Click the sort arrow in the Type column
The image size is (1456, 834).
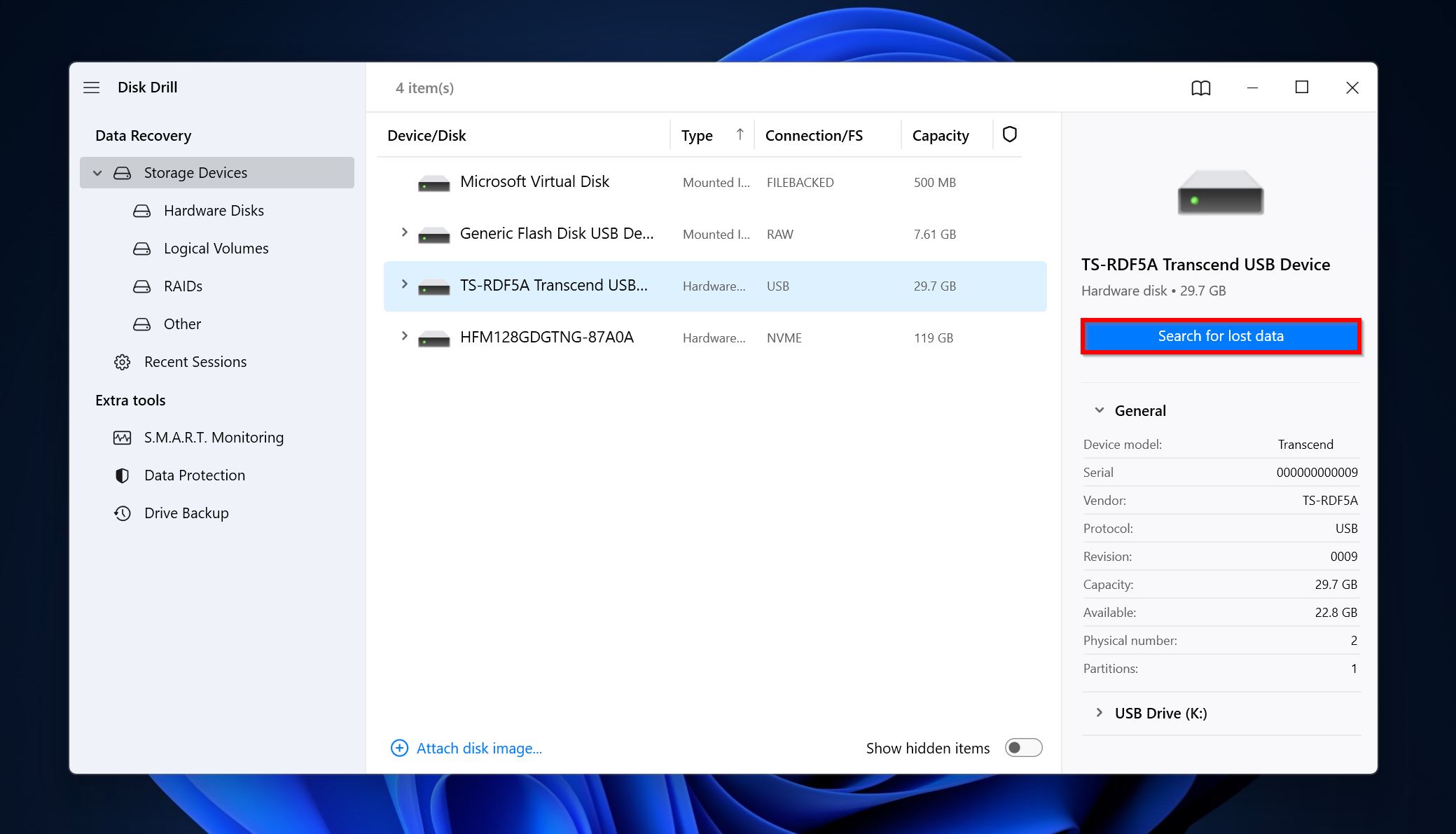740,134
